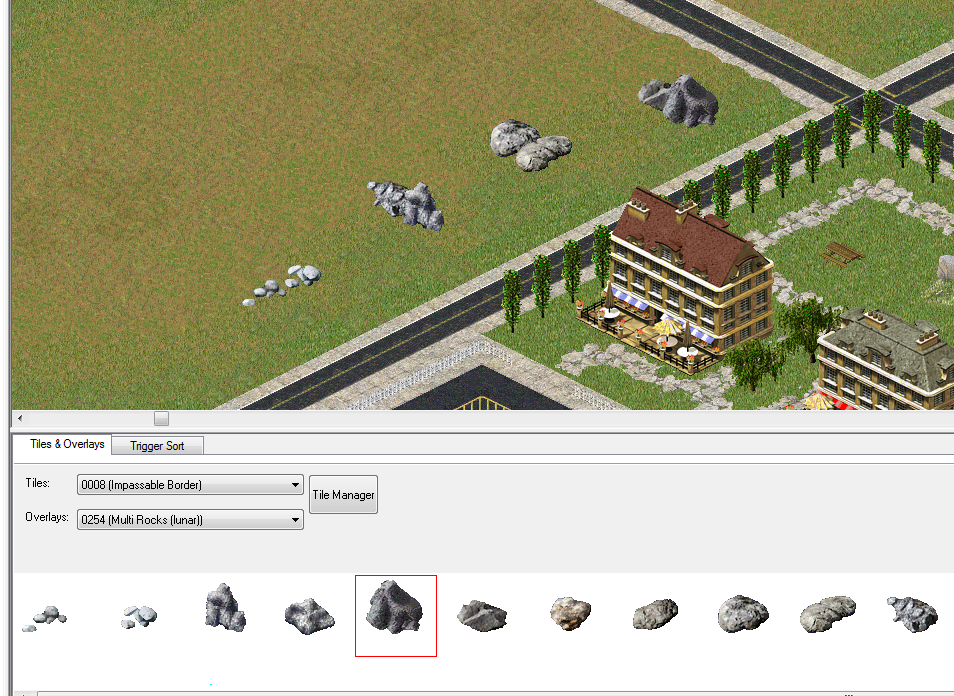Pick the tall jagged rock spire thumbnail
The image size is (954, 696).
[225, 607]
